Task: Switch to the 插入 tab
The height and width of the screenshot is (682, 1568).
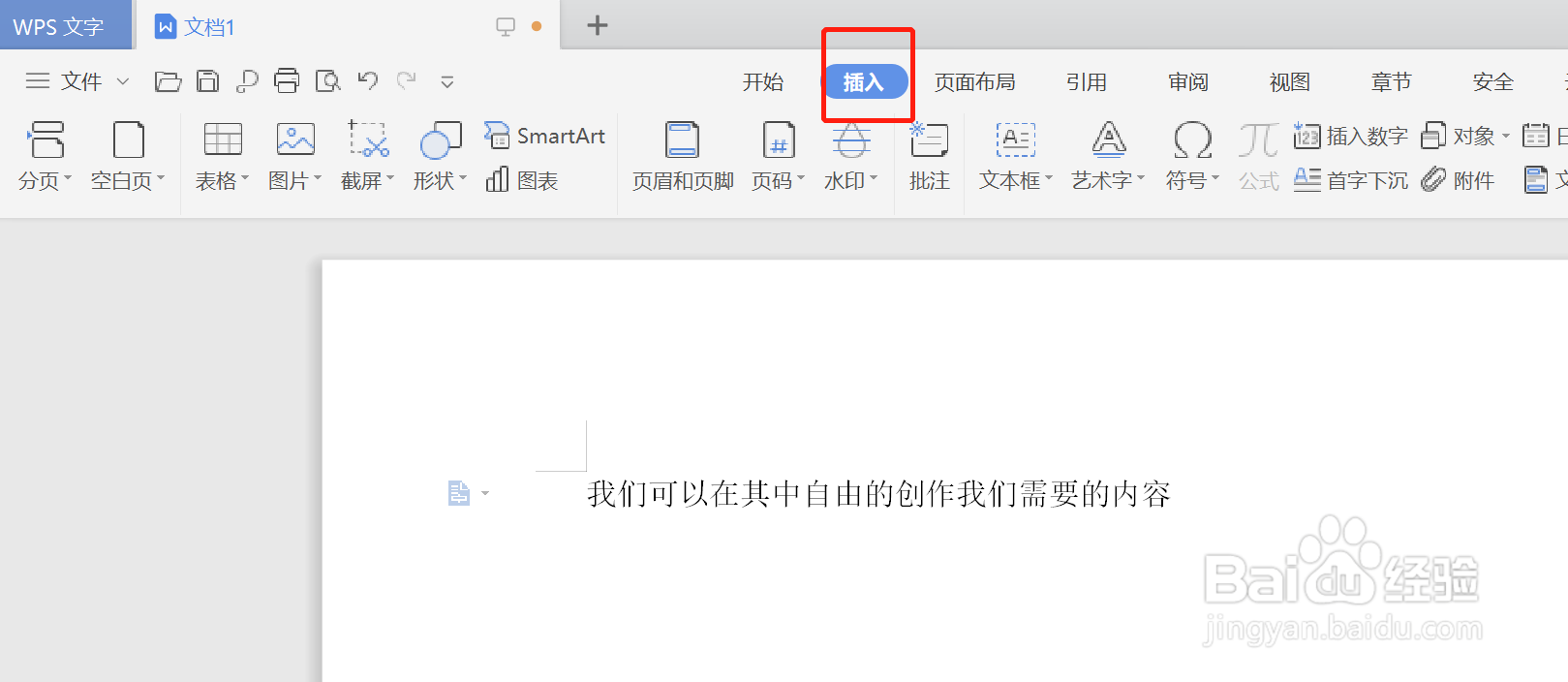Action: click(x=864, y=82)
